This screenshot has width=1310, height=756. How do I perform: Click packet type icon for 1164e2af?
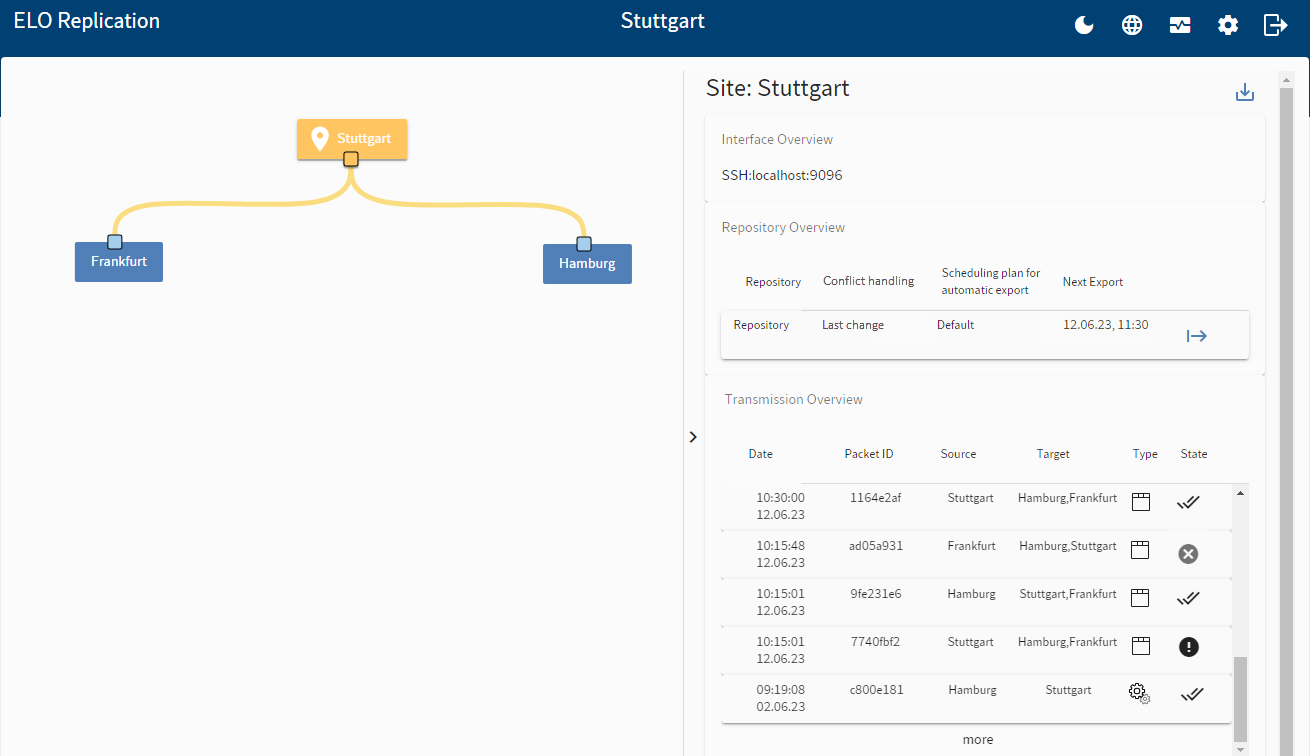coord(1140,502)
